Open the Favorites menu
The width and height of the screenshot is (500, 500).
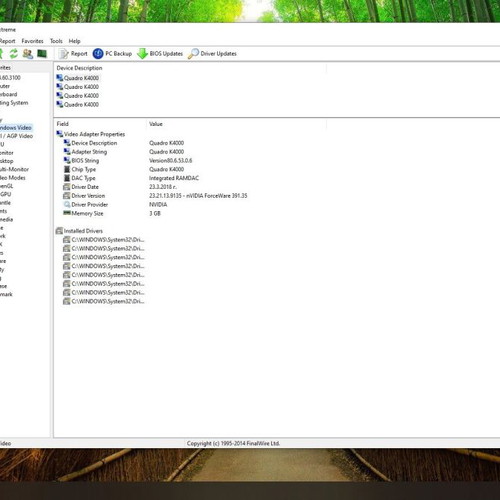32,41
